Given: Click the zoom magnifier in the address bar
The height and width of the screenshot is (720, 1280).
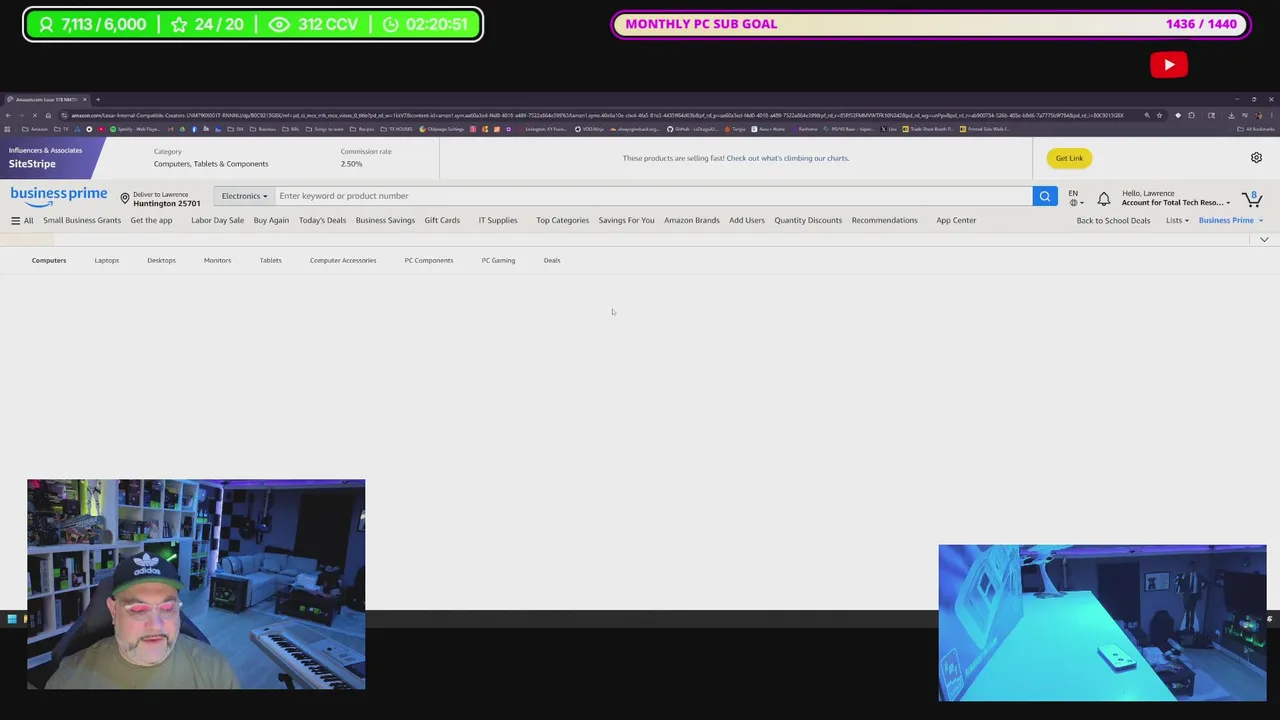Looking at the screenshot, I should click(1147, 115).
